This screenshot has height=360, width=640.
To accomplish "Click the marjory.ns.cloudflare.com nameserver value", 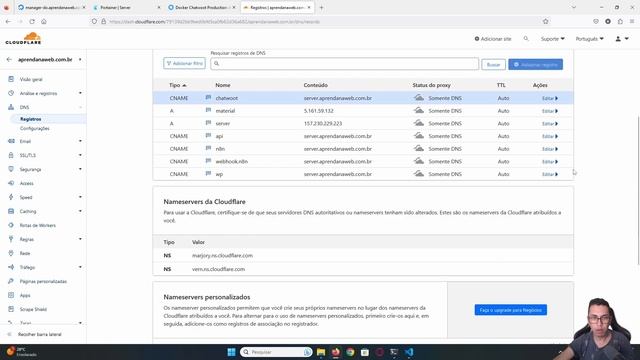I will (x=222, y=256).
